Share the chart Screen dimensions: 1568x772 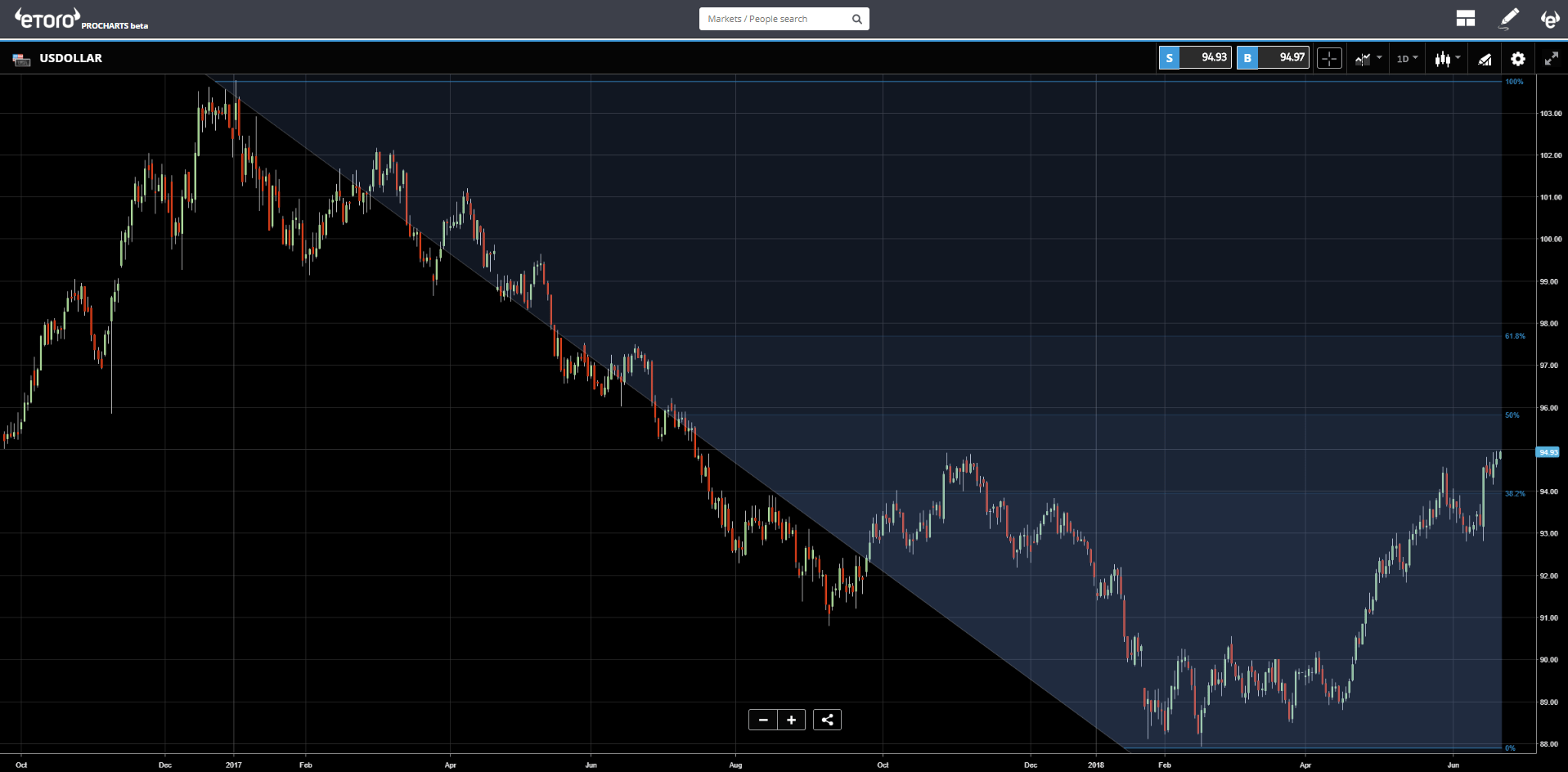click(827, 720)
